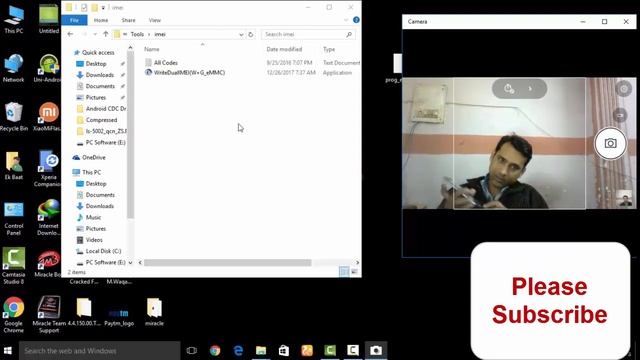This screenshot has height=360, width=640.
Task: Refresh the imei folder view
Action: tap(251, 34)
